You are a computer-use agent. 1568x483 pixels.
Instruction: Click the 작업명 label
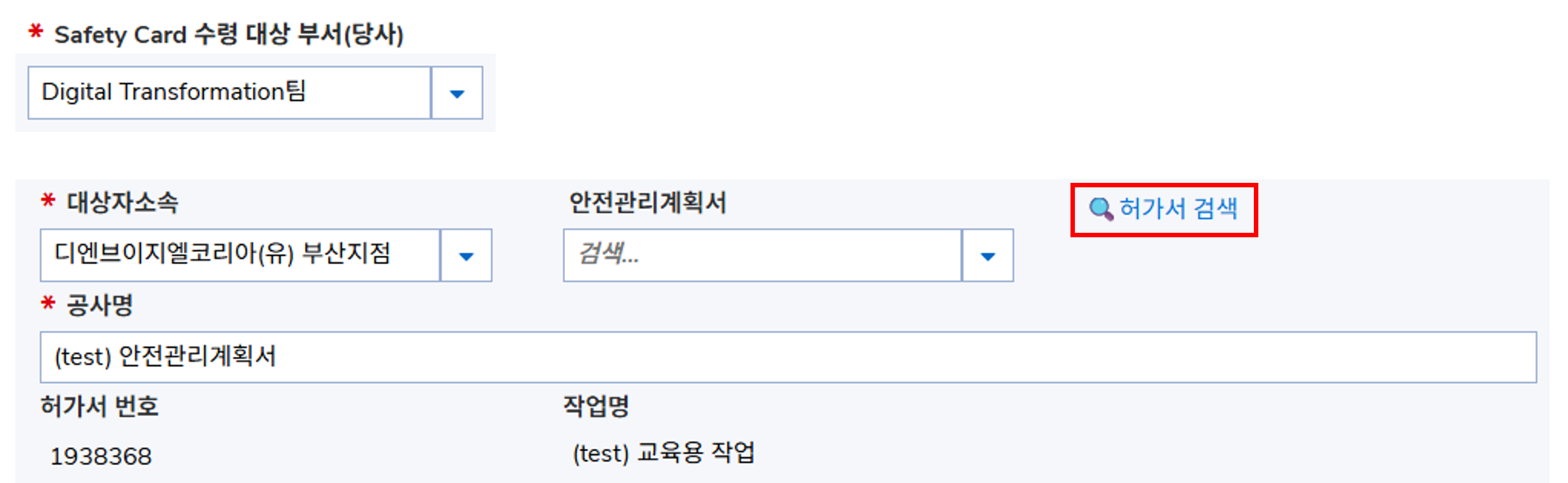click(x=596, y=406)
